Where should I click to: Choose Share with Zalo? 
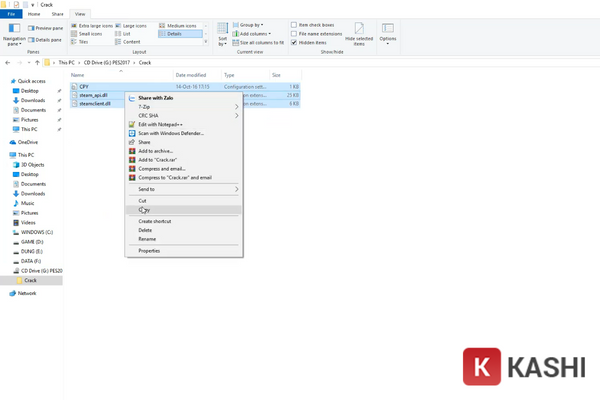184,98
